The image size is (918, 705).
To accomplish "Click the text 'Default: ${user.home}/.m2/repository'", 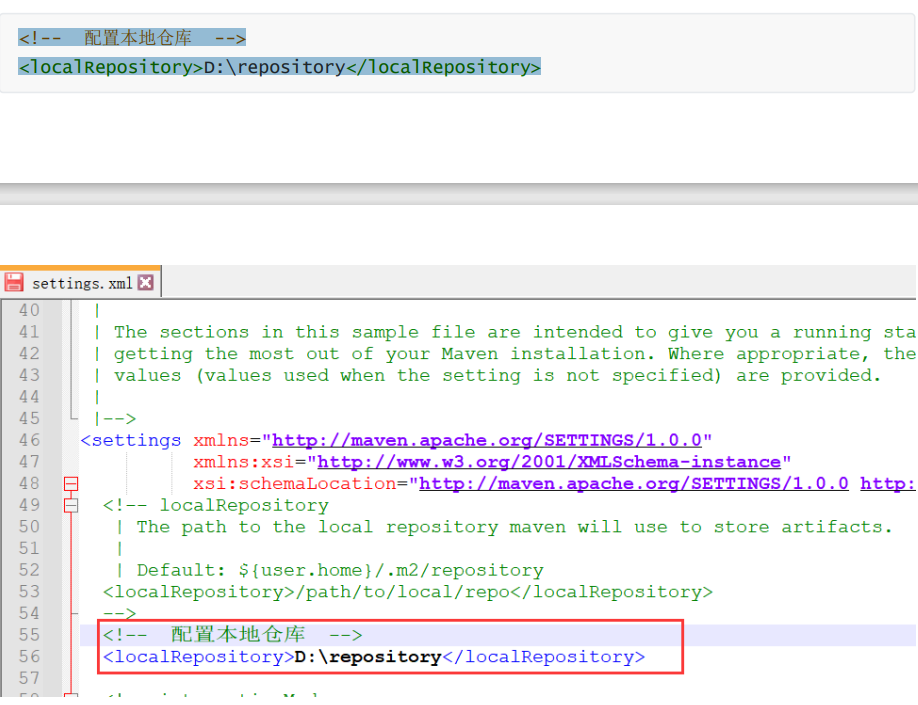I will click(340, 570).
